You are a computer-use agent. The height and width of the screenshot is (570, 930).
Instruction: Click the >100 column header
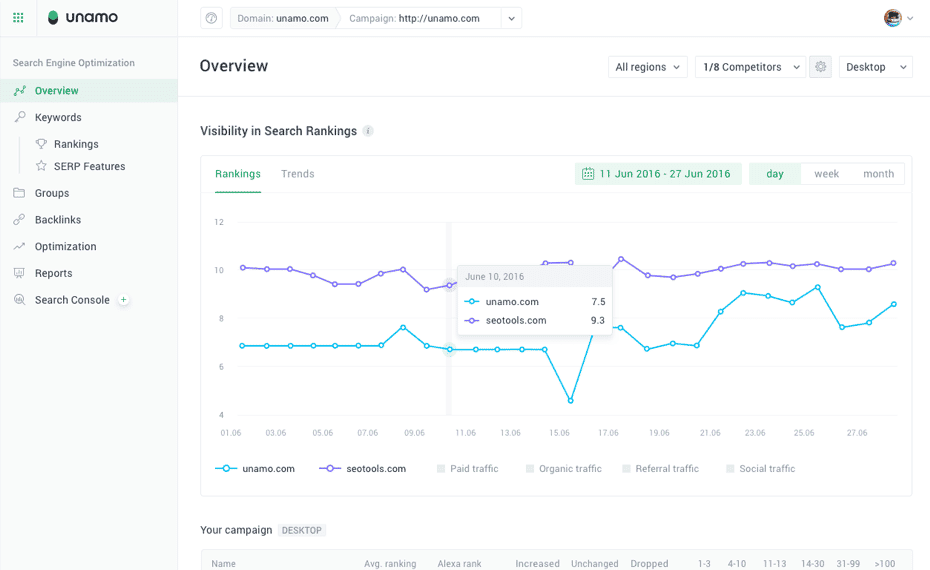pyautogui.click(x=884, y=563)
